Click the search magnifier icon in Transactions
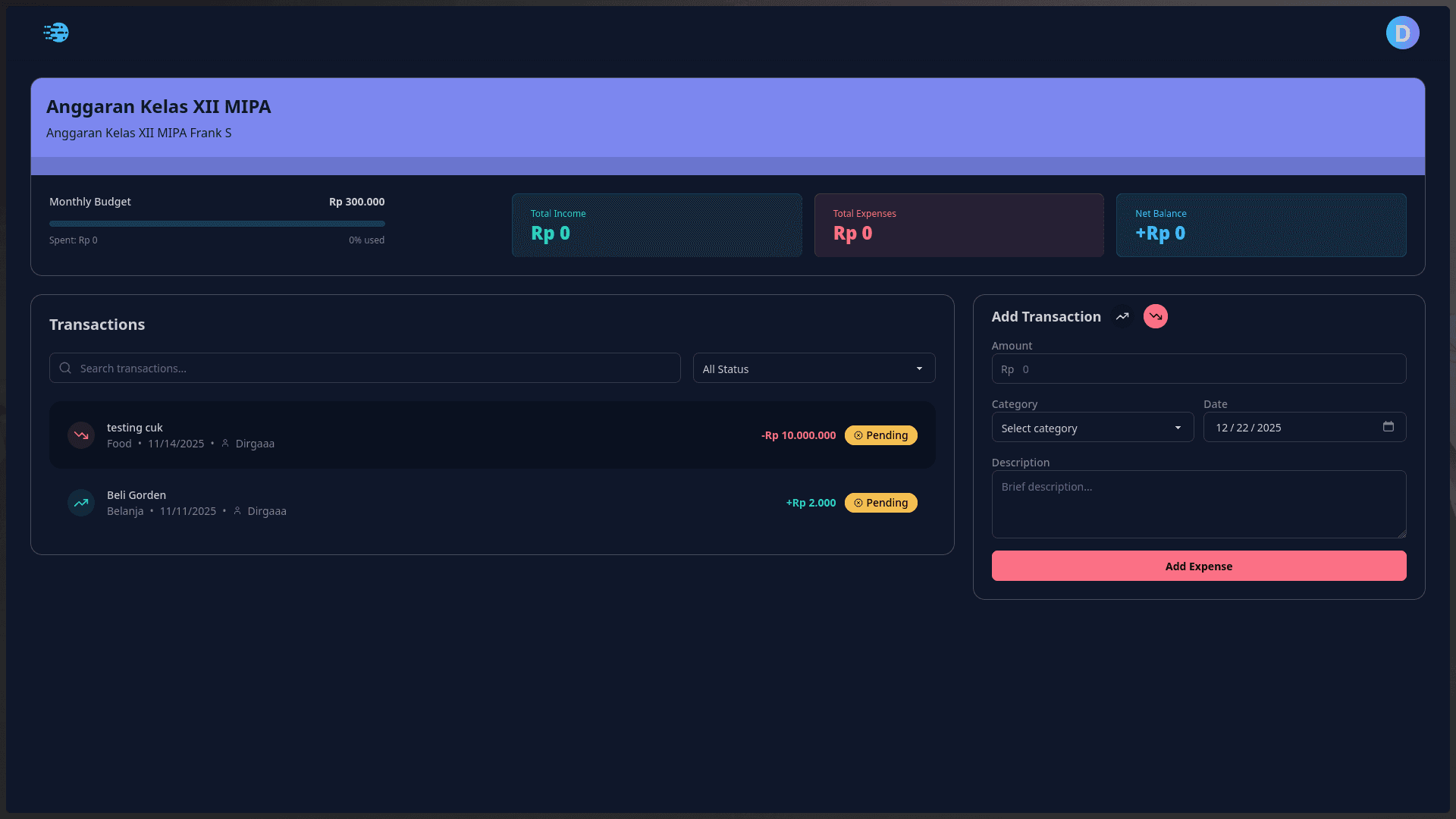This screenshot has width=1456, height=819. [x=64, y=368]
